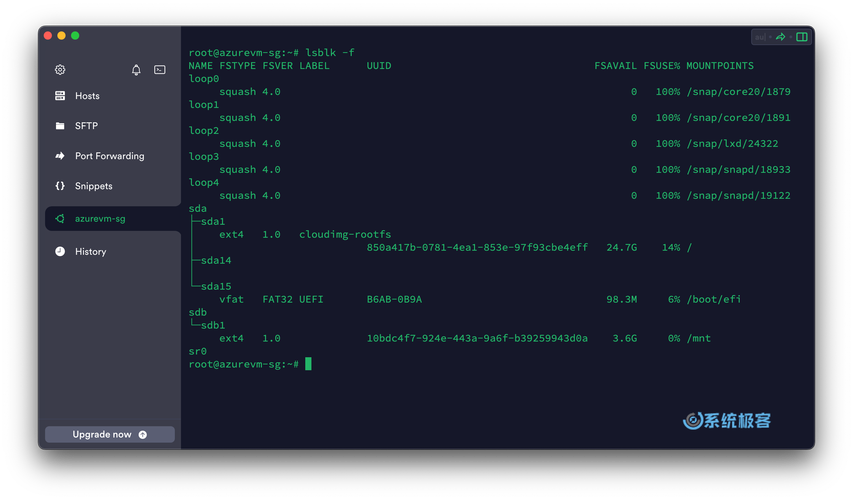The height and width of the screenshot is (500, 853).
Task: Enter full screen using the green button
Action: point(75,36)
